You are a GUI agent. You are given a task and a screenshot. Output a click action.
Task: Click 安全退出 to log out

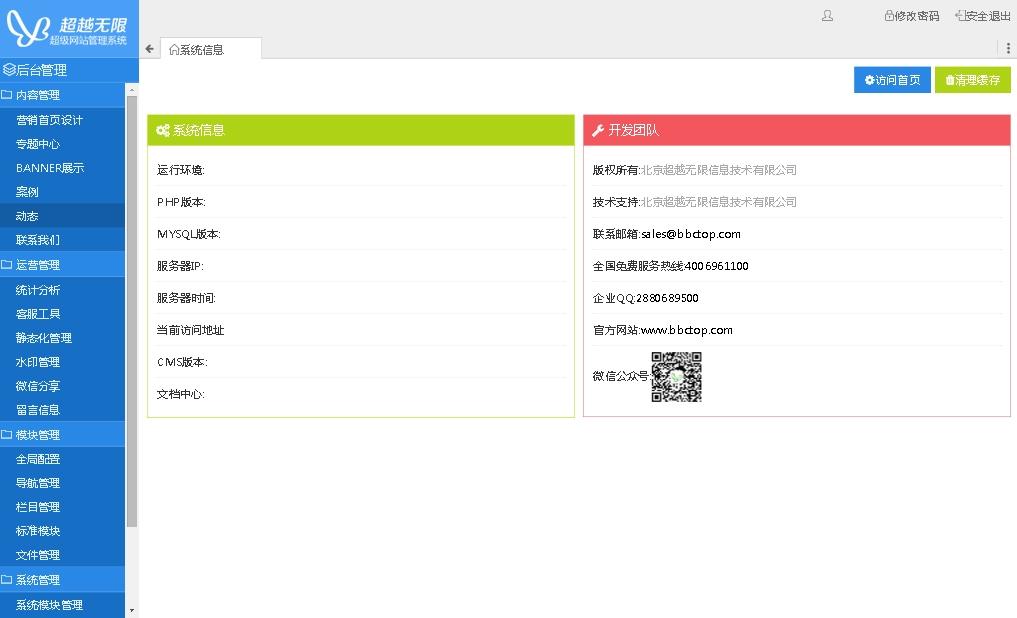(x=982, y=16)
